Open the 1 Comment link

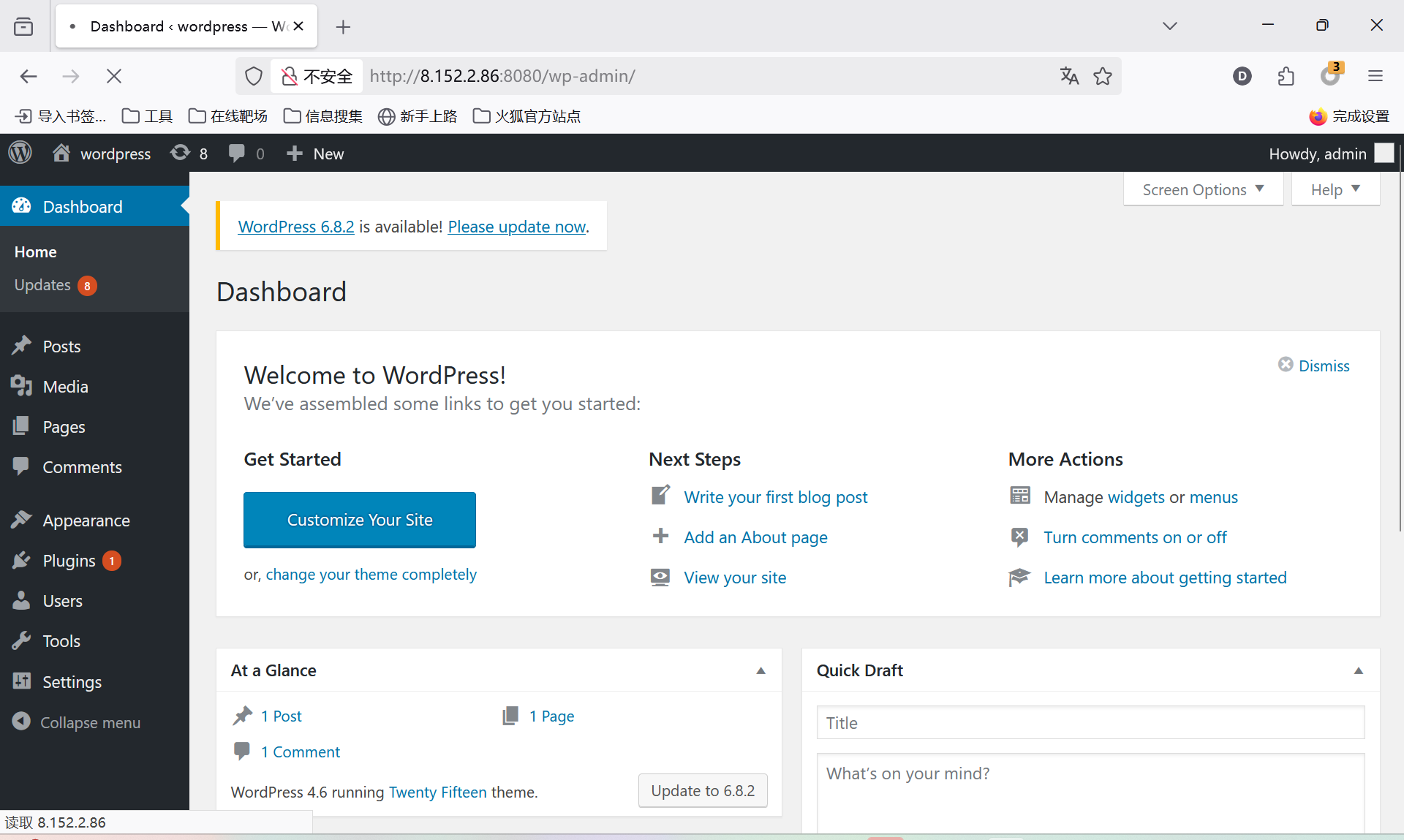coord(301,752)
